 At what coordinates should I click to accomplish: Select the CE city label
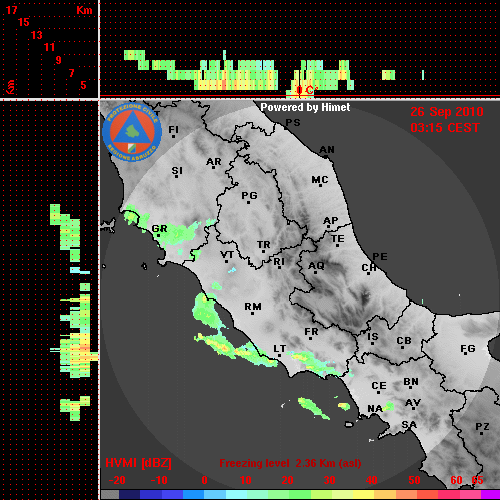(x=379, y=386)
